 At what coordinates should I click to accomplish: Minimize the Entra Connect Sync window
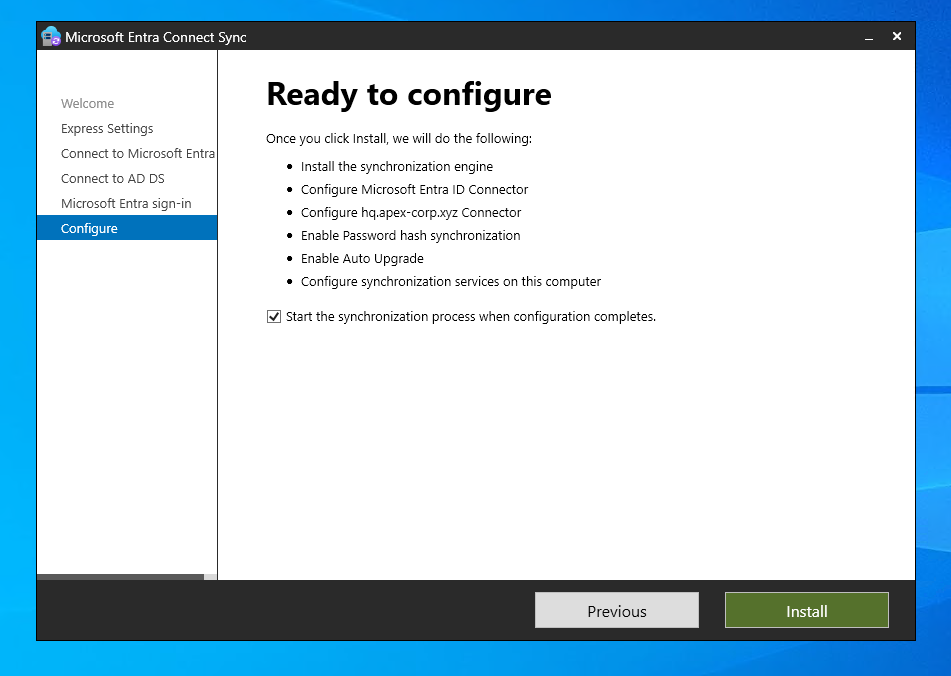tap(869, 37)
